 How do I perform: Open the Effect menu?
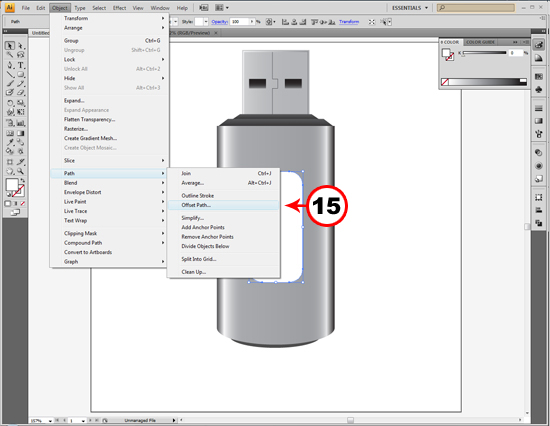(119, 8)
